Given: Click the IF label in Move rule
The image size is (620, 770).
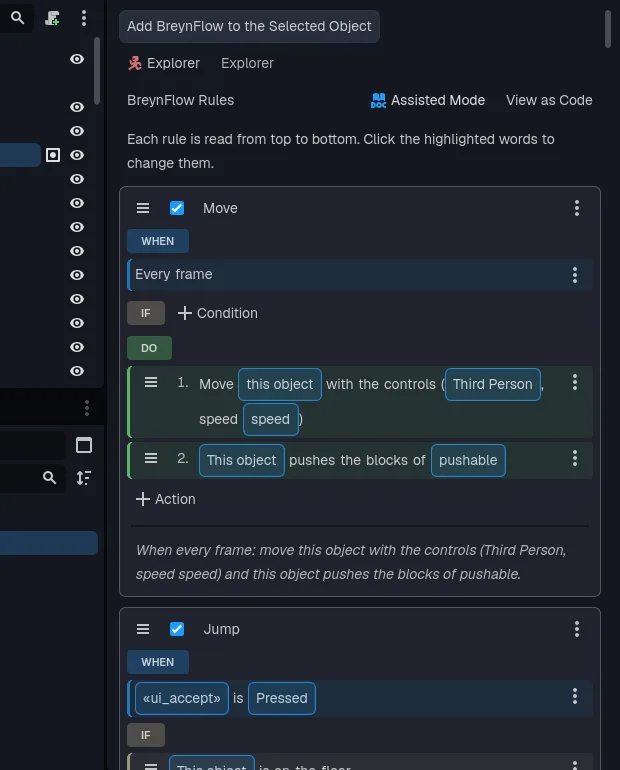Looking at the screenshot, I should point(146,313).
